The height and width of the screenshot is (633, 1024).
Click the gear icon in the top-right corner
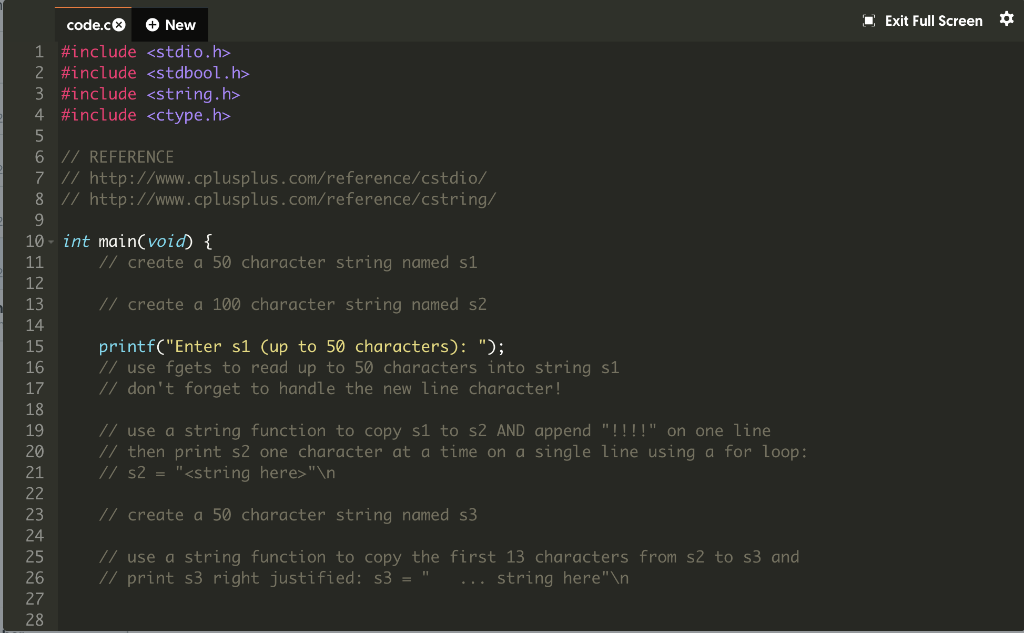1006,19
